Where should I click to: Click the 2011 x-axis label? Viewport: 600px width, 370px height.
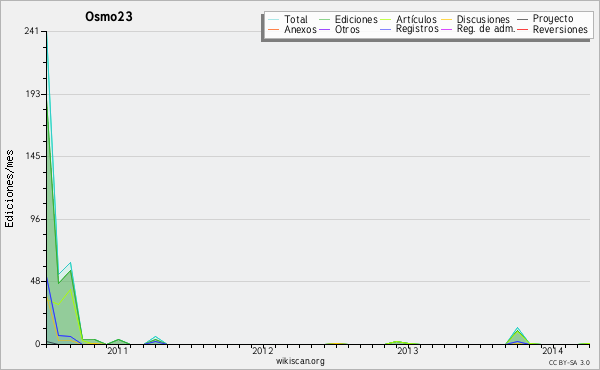point(117,350)
